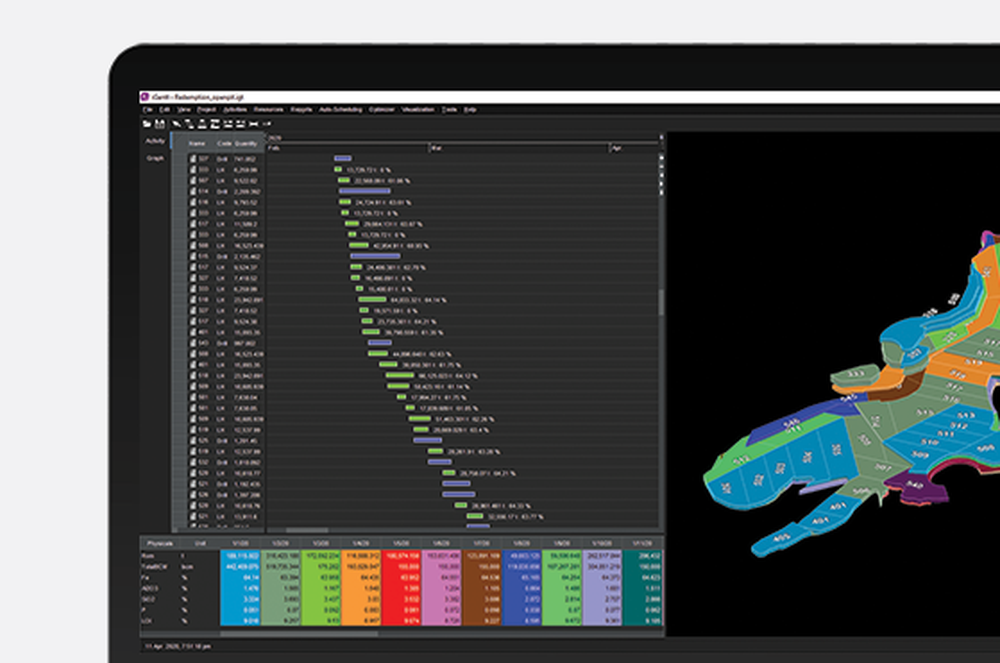Open the Help menu
The width and height of the screenshot is (1000, 663).
470,110
